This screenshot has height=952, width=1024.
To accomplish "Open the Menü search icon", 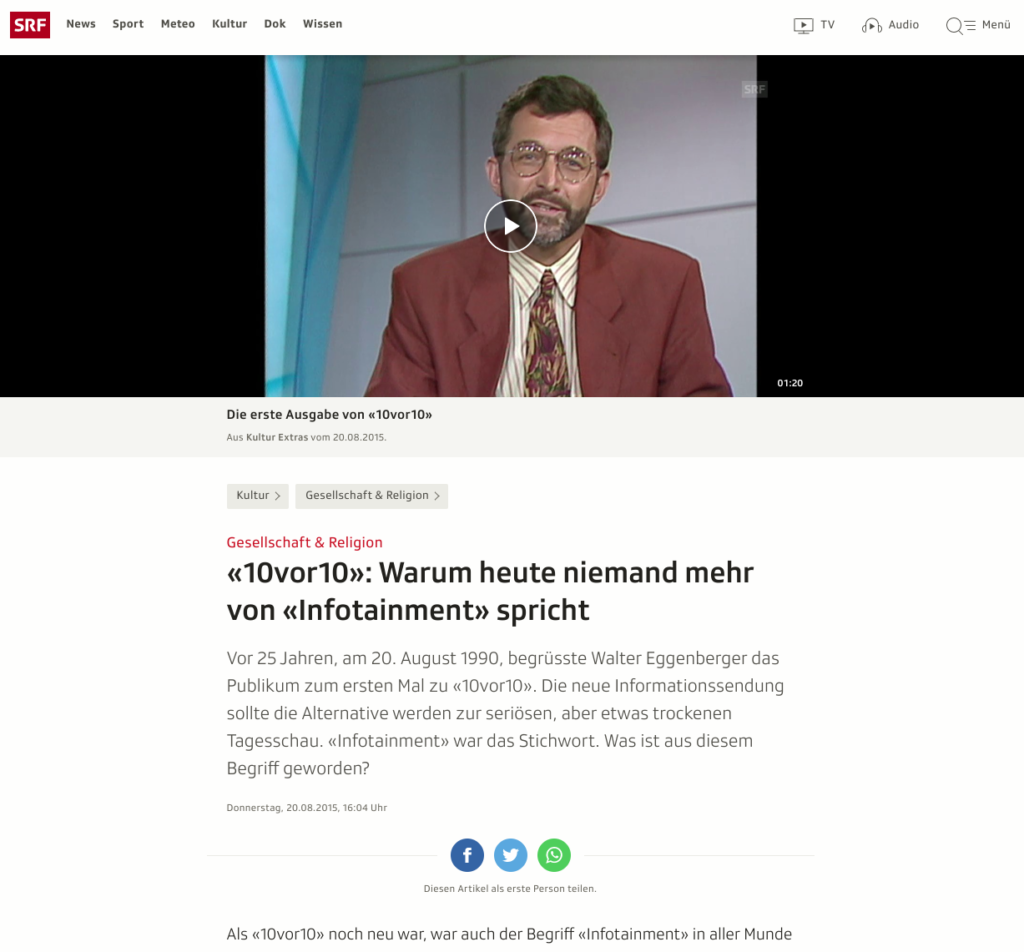I will click(x=955, y=25).
